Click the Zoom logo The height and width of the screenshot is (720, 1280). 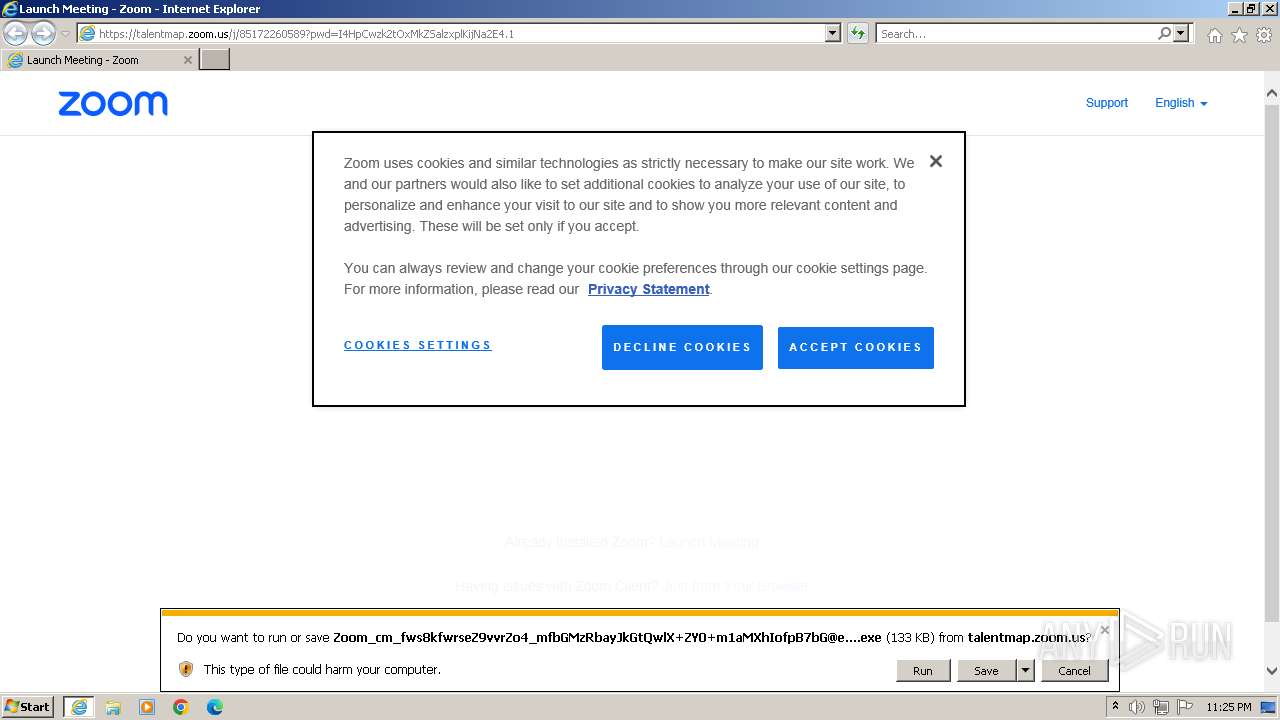pyautogui.click(x=113, y=104)
